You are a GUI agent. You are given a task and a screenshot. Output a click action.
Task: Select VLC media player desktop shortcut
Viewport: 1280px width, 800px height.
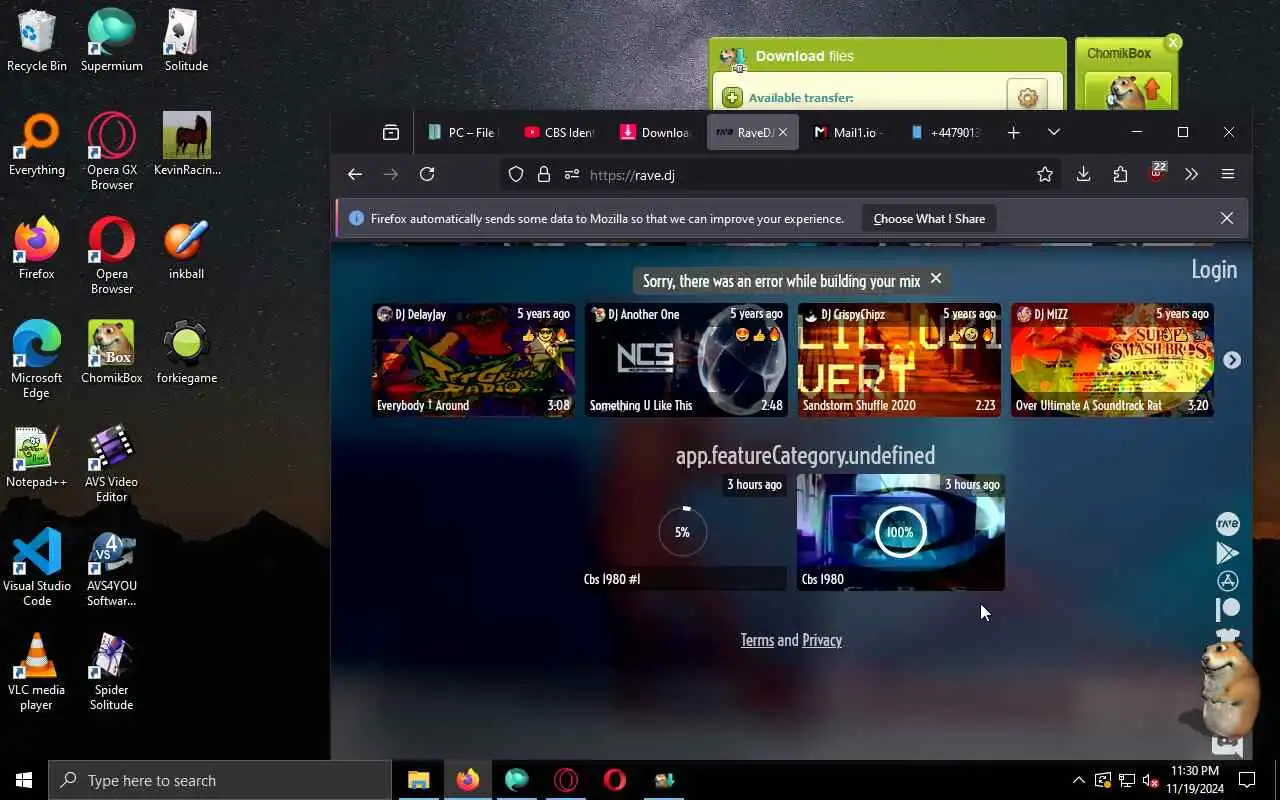point(37,672)
